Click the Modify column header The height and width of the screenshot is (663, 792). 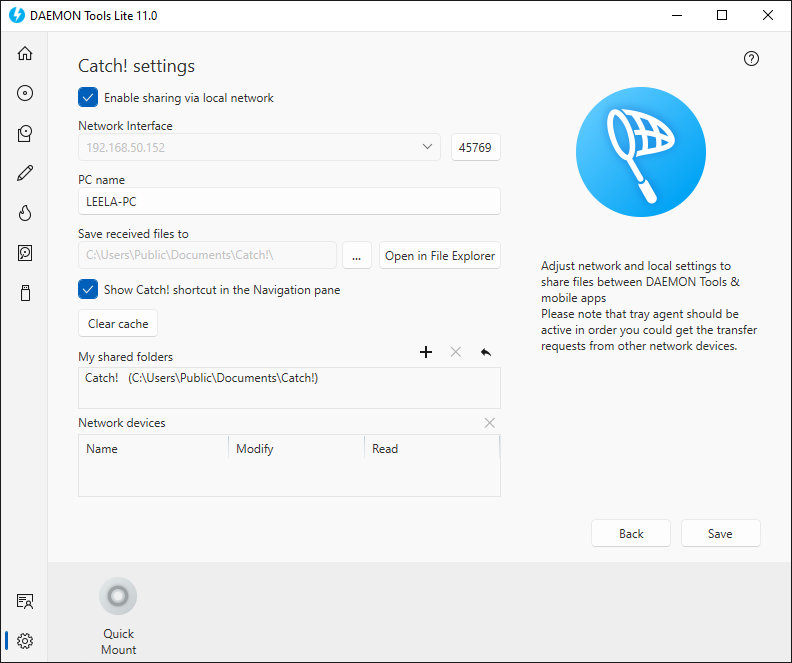click(x=296, y=448)
